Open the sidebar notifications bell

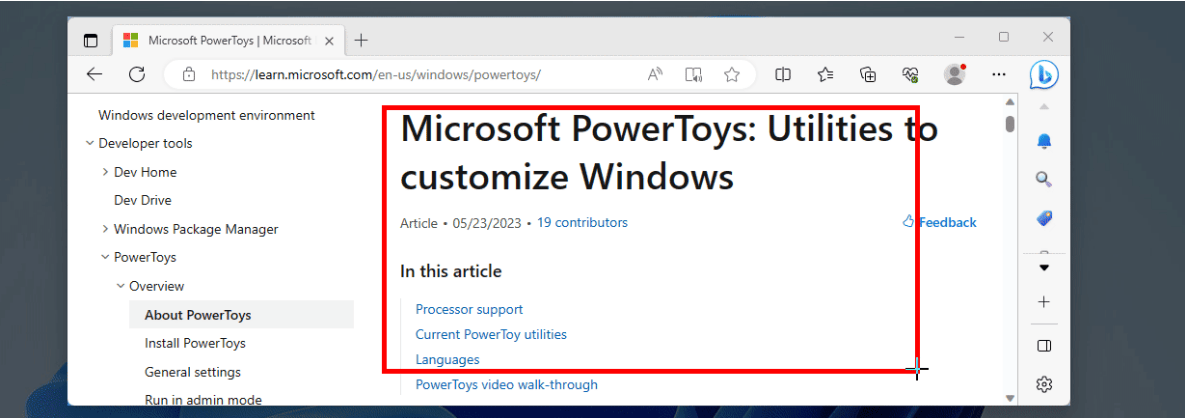point(1044,141)
